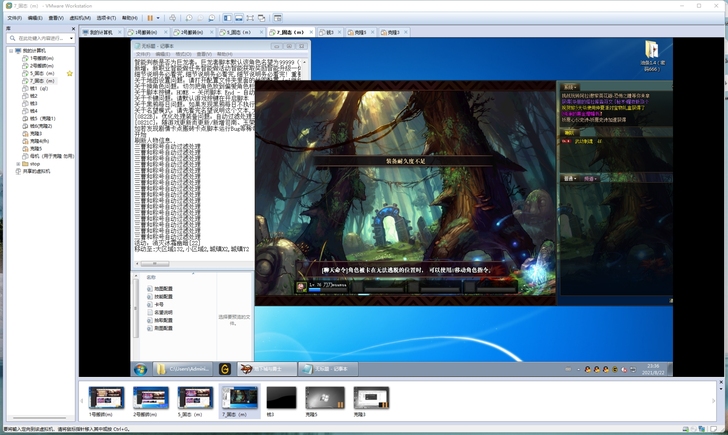Click the thumbnail bar left scroll arrow
Viewport: 728px width, 435px height.
[82, 401]
